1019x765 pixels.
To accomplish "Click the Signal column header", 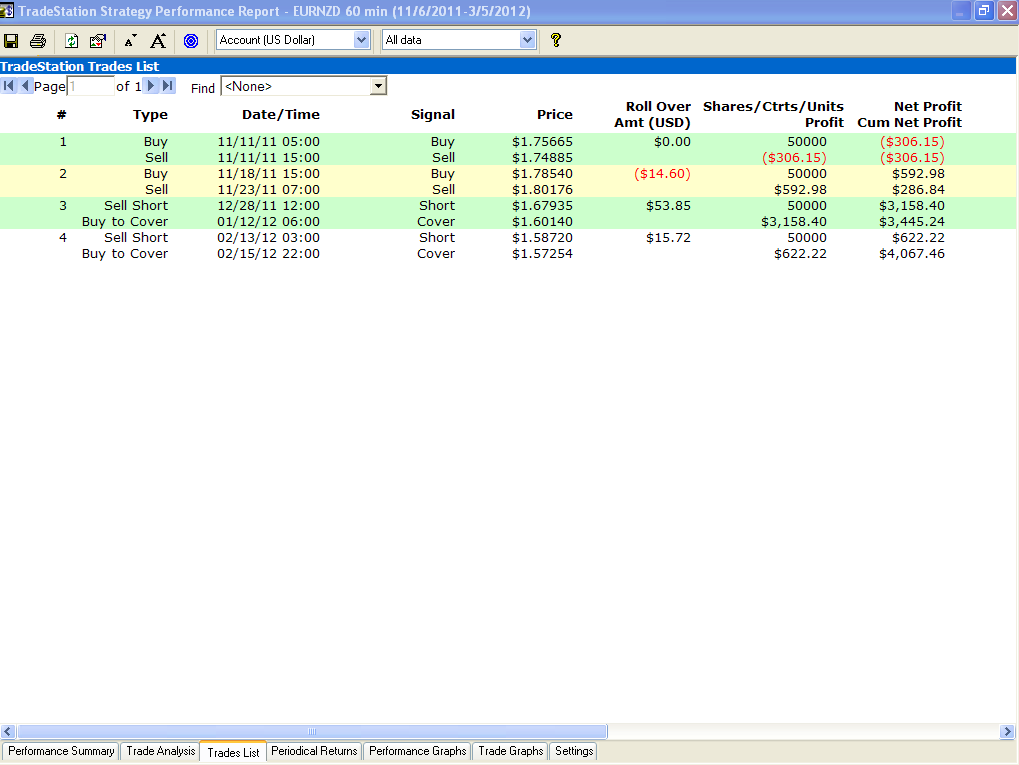I will point(433,114).
